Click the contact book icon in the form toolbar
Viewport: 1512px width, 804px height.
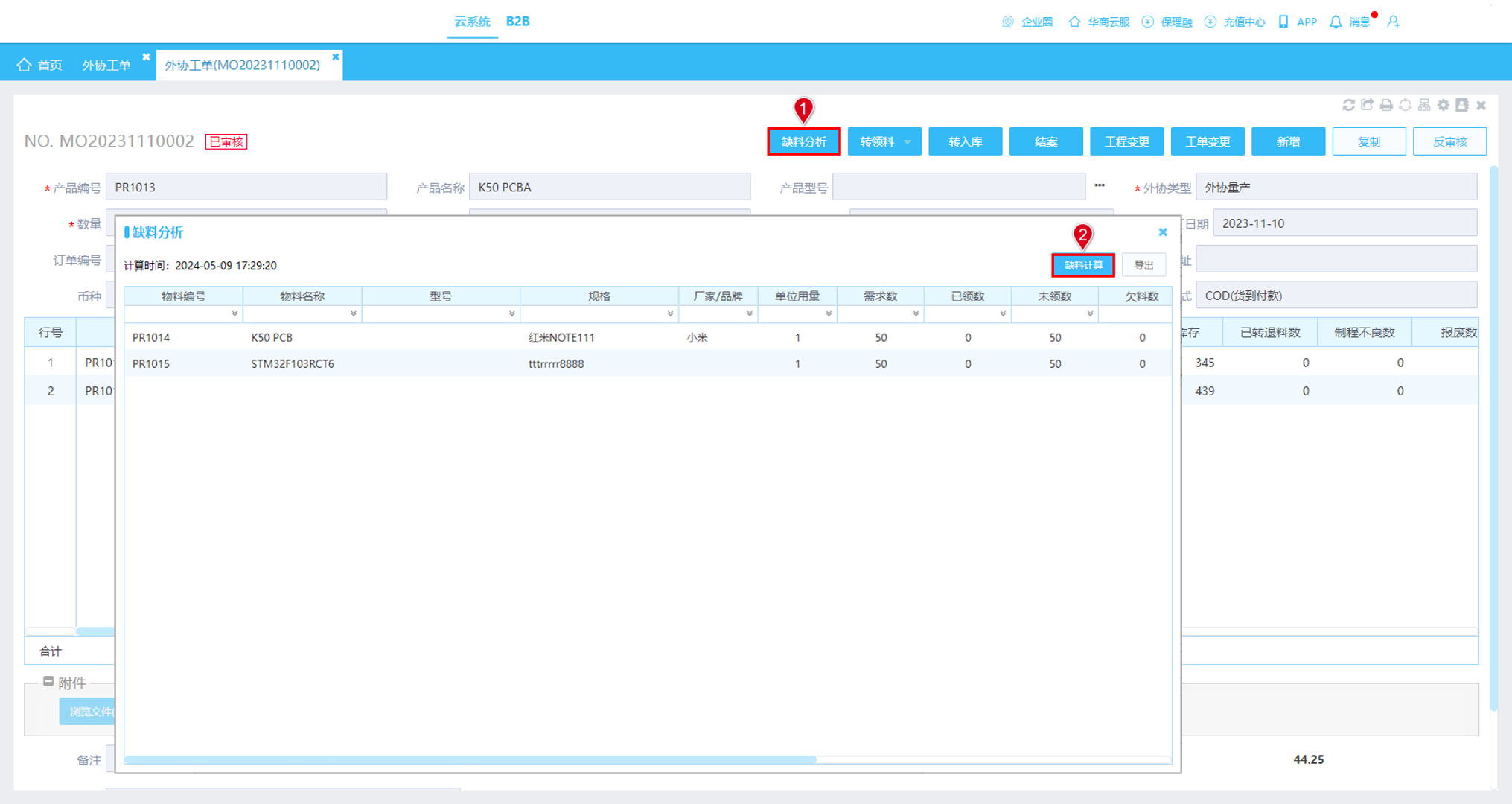(x=1462, y=105)
